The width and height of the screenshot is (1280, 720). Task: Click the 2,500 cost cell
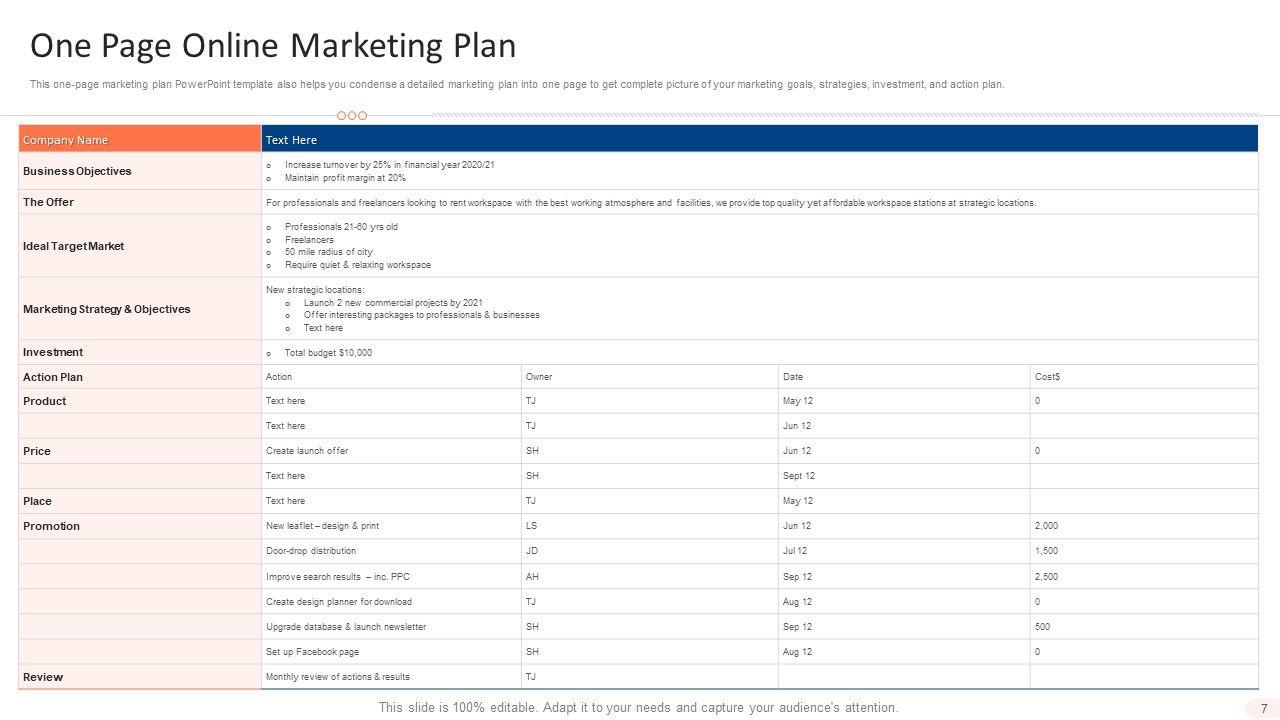click(1047, 577)
